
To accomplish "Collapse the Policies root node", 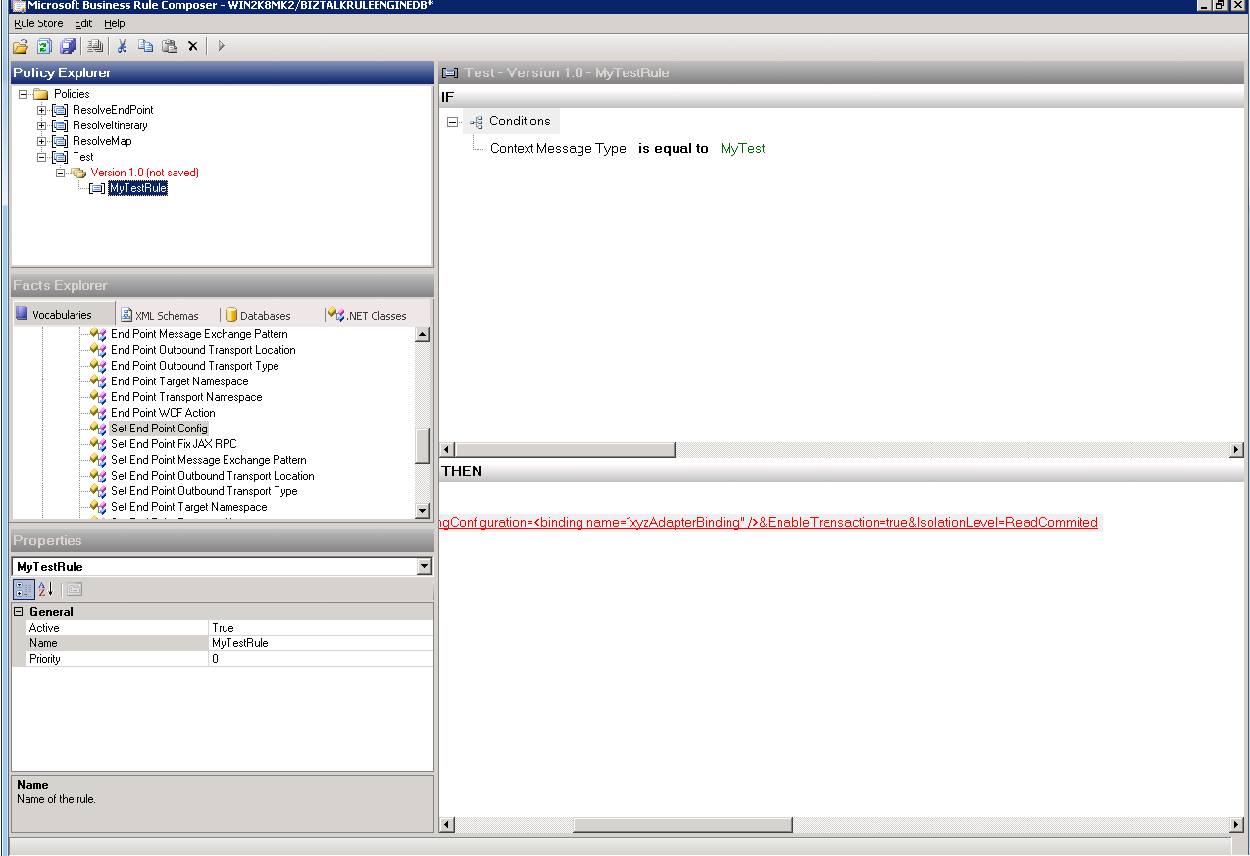I will coord(23,94).
